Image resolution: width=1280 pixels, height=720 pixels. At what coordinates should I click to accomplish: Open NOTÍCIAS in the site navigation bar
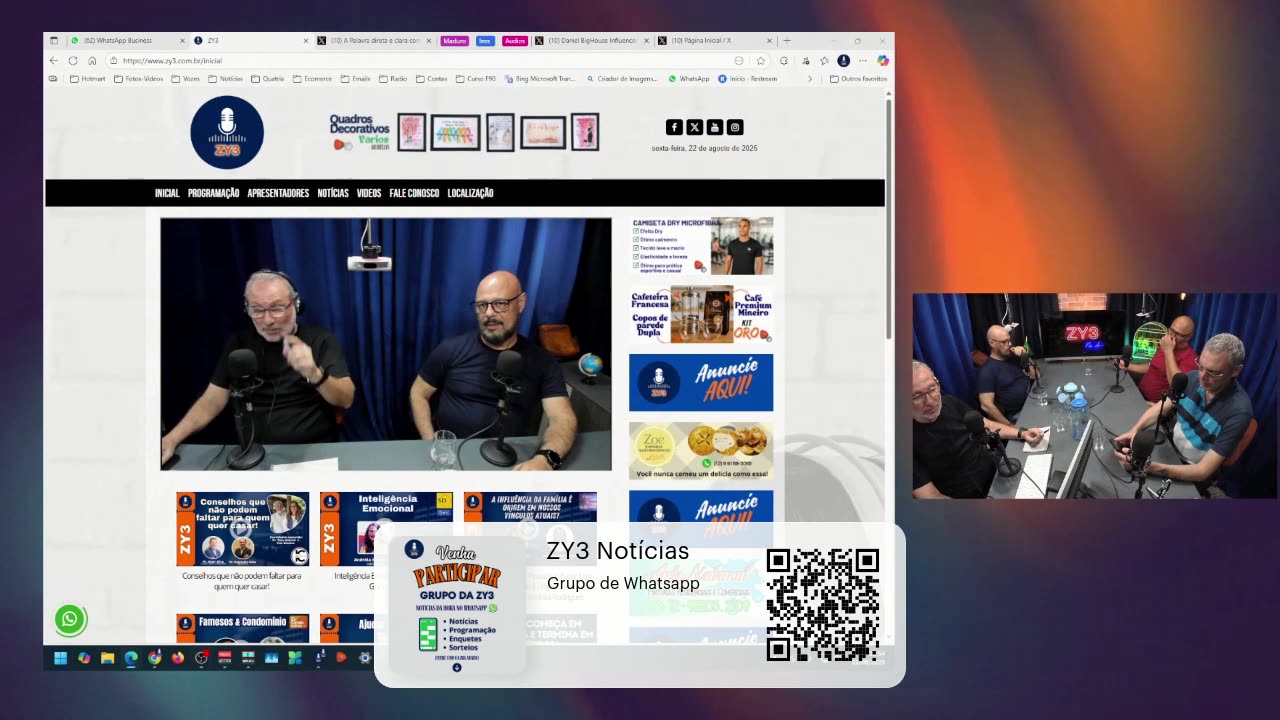(x=333, y=193)
